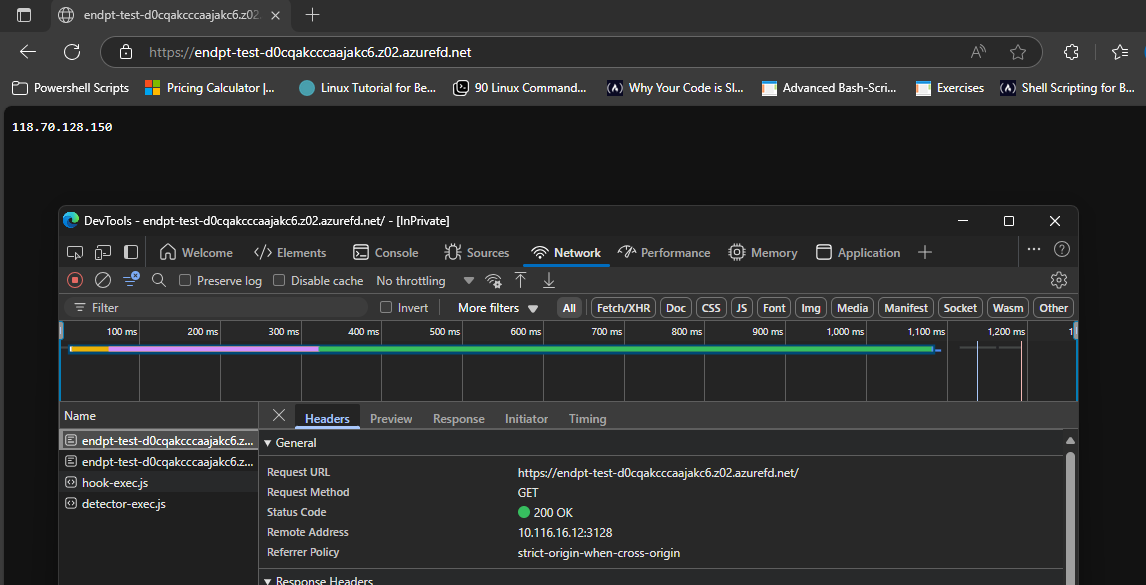The width and height of the screenshot is (1146, 585).
Task: Close the endpt-test browser tab
Action: click(276, 15)
